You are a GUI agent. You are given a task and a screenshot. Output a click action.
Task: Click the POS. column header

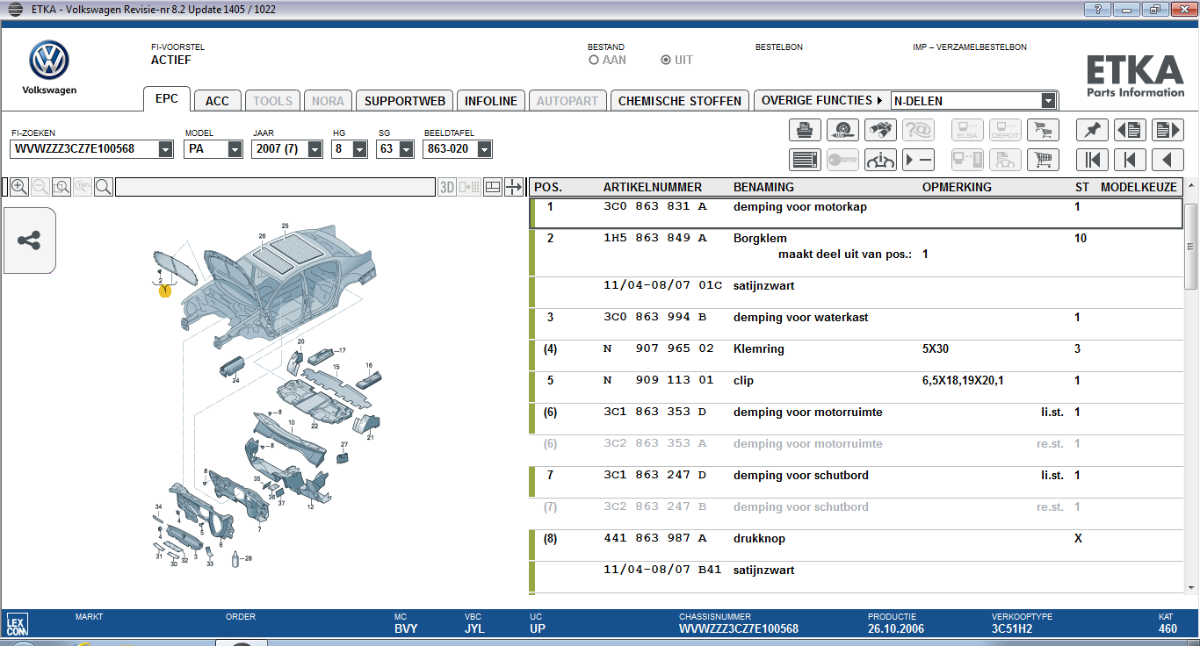[x=548, y=187]
